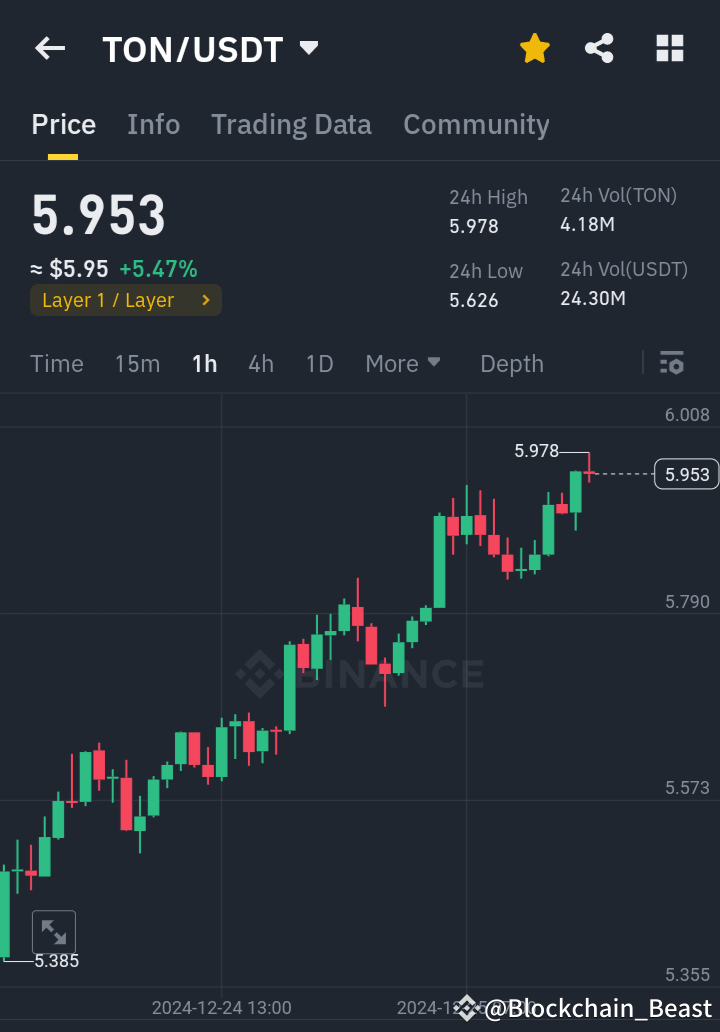
Task: Open the TON/USDT pair selector dropdown
Action: coord(211,48)
